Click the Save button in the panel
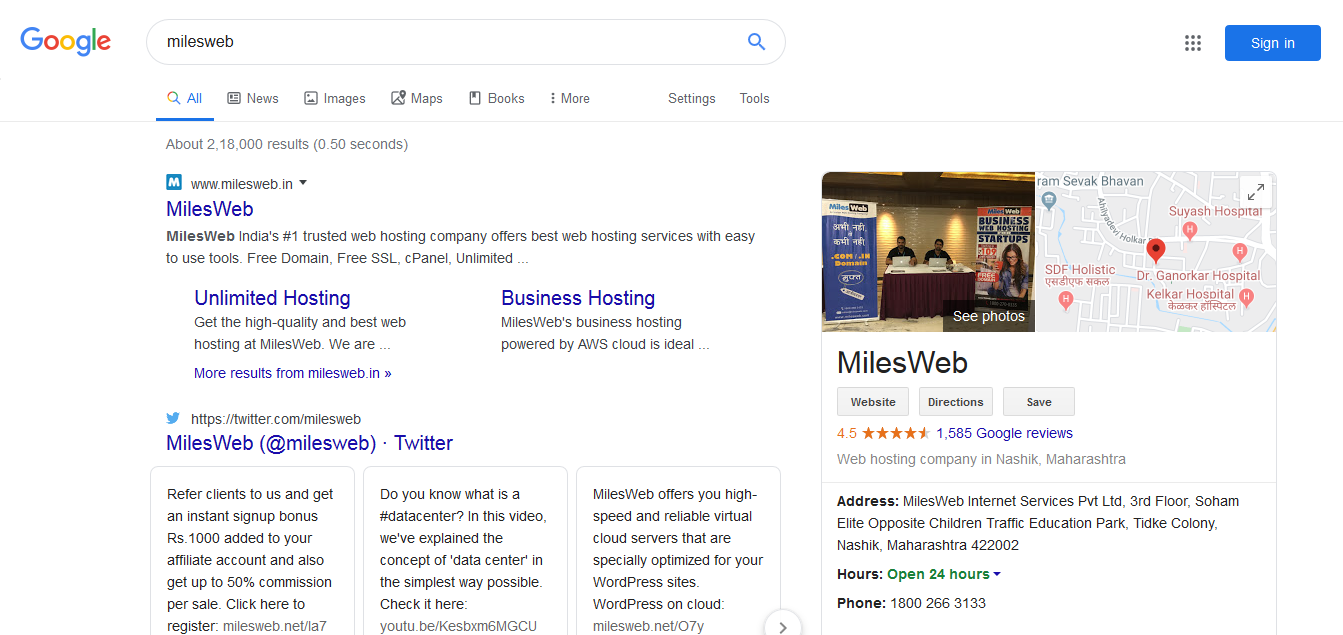The height and width of the screenshot is (635, 1343). click(1039, 402)
